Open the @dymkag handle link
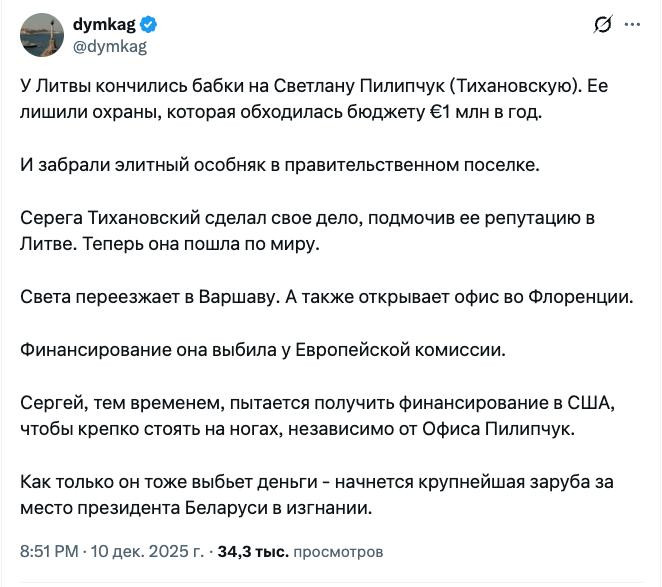 coord(110,46)
